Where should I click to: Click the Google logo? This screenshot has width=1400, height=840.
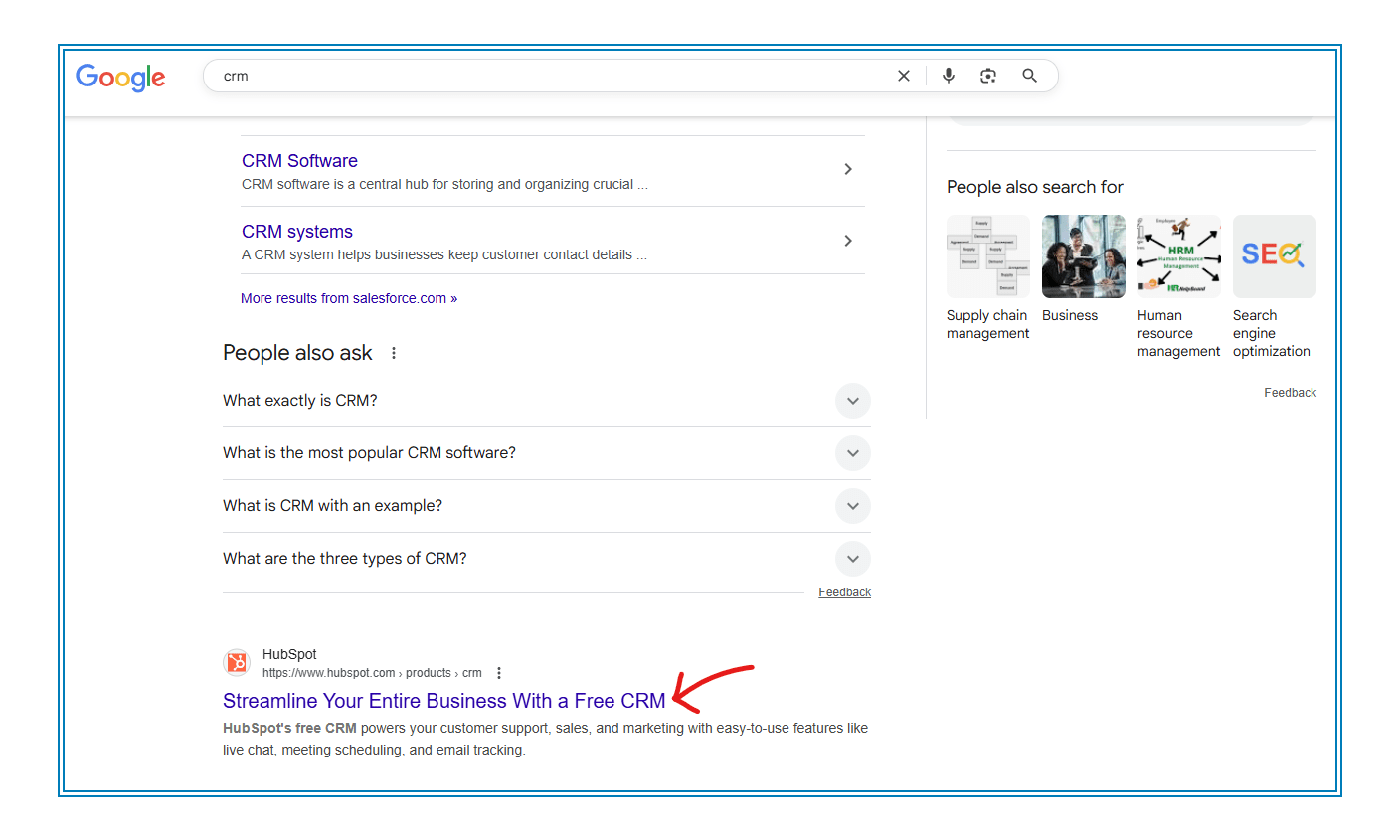click(120, 77)
